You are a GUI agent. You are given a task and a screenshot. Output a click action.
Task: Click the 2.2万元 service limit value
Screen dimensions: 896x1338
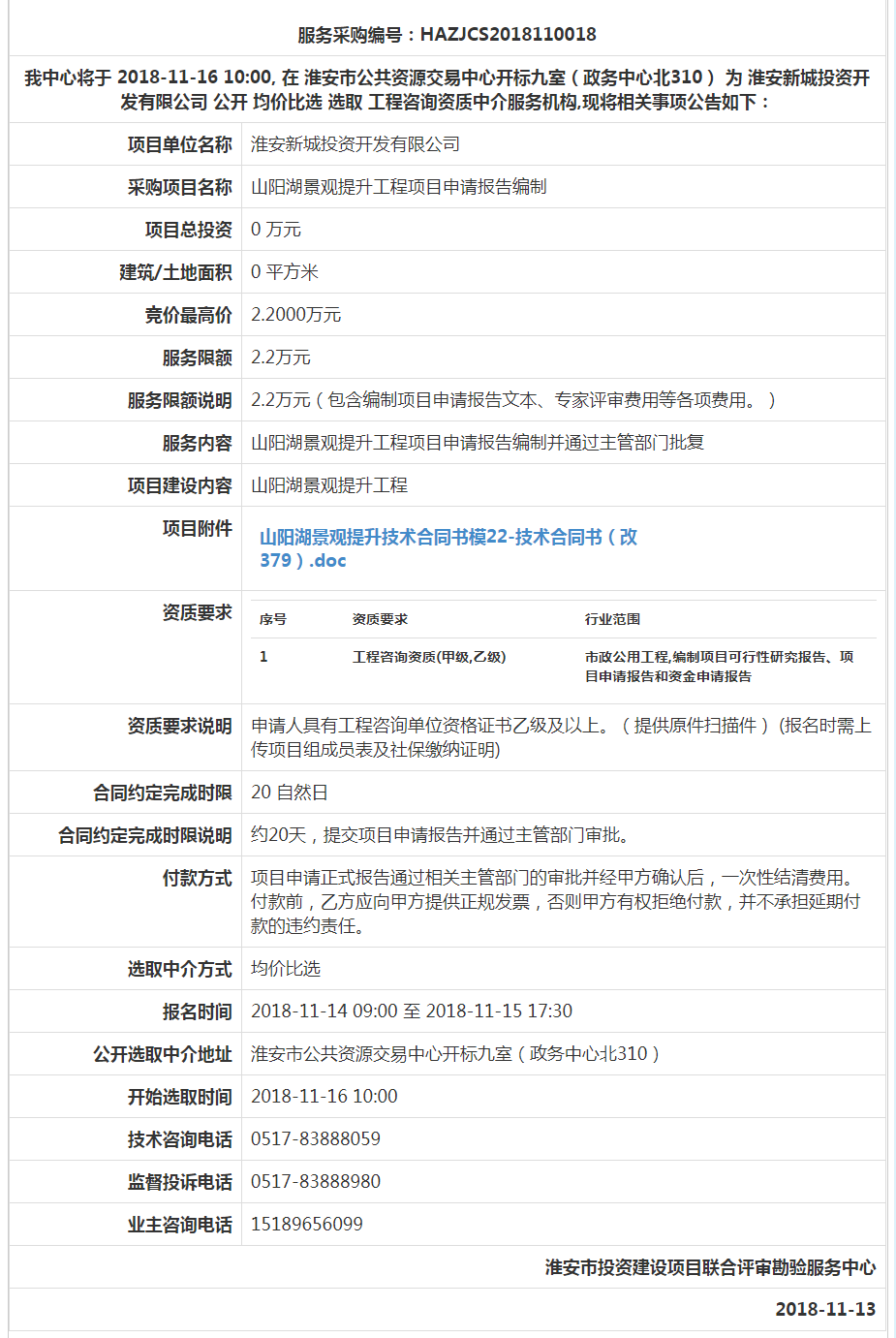click(281, 358)
